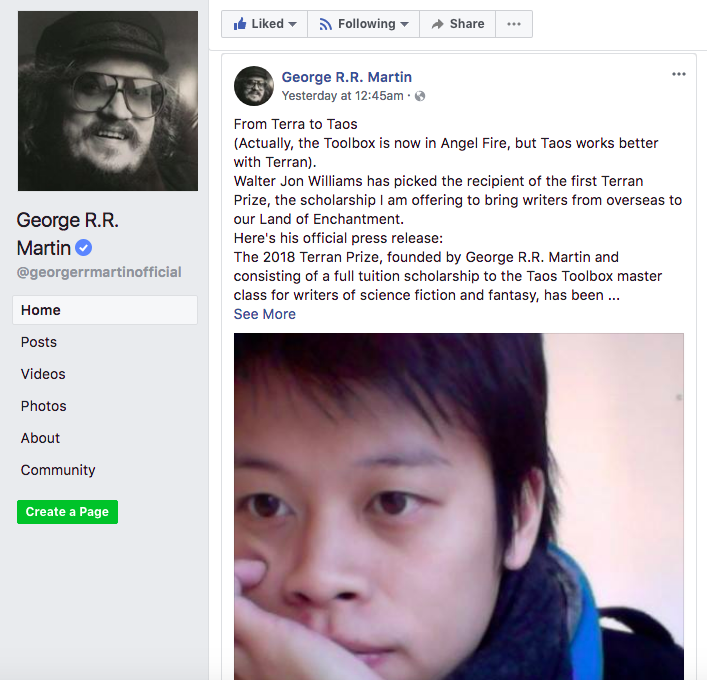This screenshot has width=707, height=680.
Task: Expand the Following dropdown arrow
Action: point(404,24)
